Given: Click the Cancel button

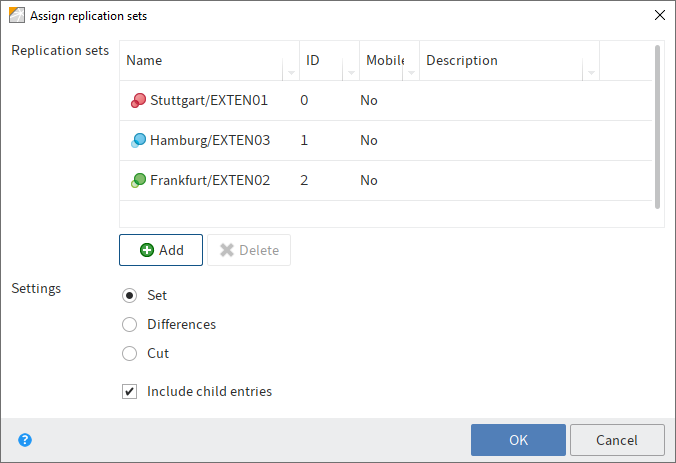Looking at the screenshot, I should pos(617,440).
